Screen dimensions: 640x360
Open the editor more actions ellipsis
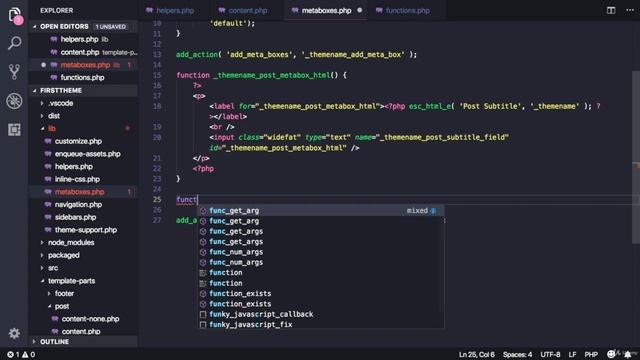coord(630,10)
